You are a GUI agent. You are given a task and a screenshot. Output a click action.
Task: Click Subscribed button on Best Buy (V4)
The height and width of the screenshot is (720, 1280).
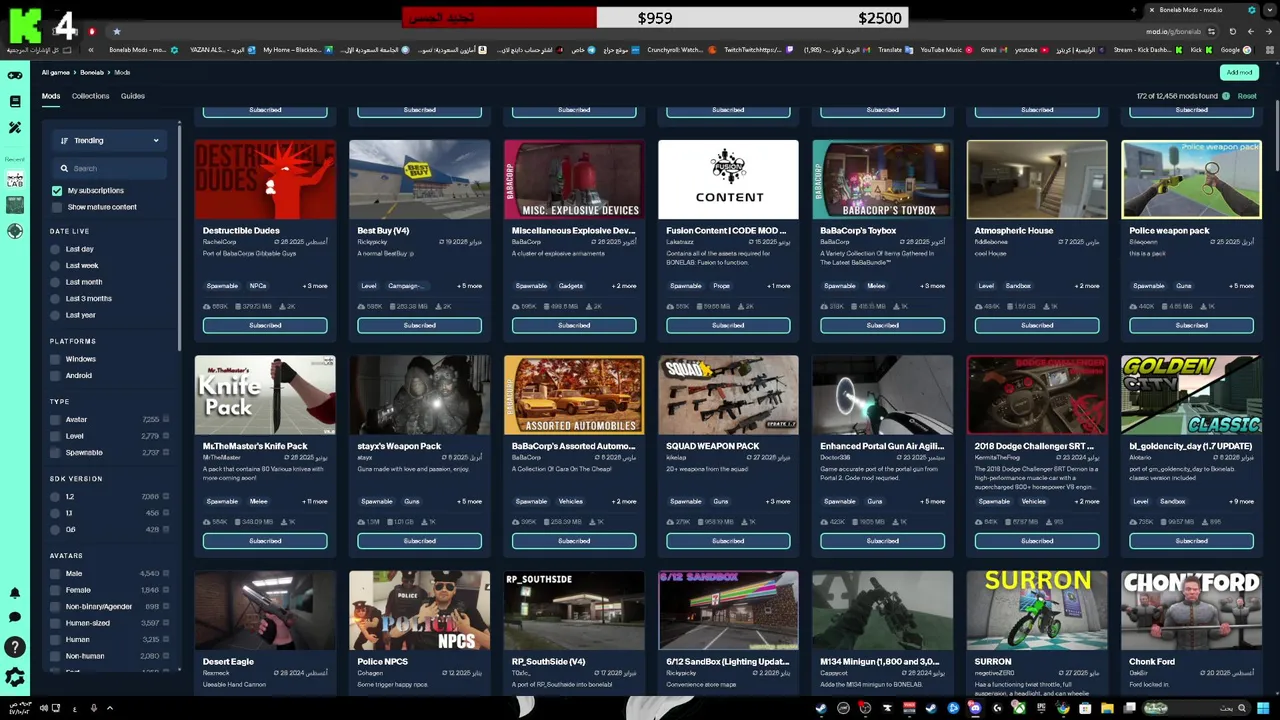click(419, 325)
